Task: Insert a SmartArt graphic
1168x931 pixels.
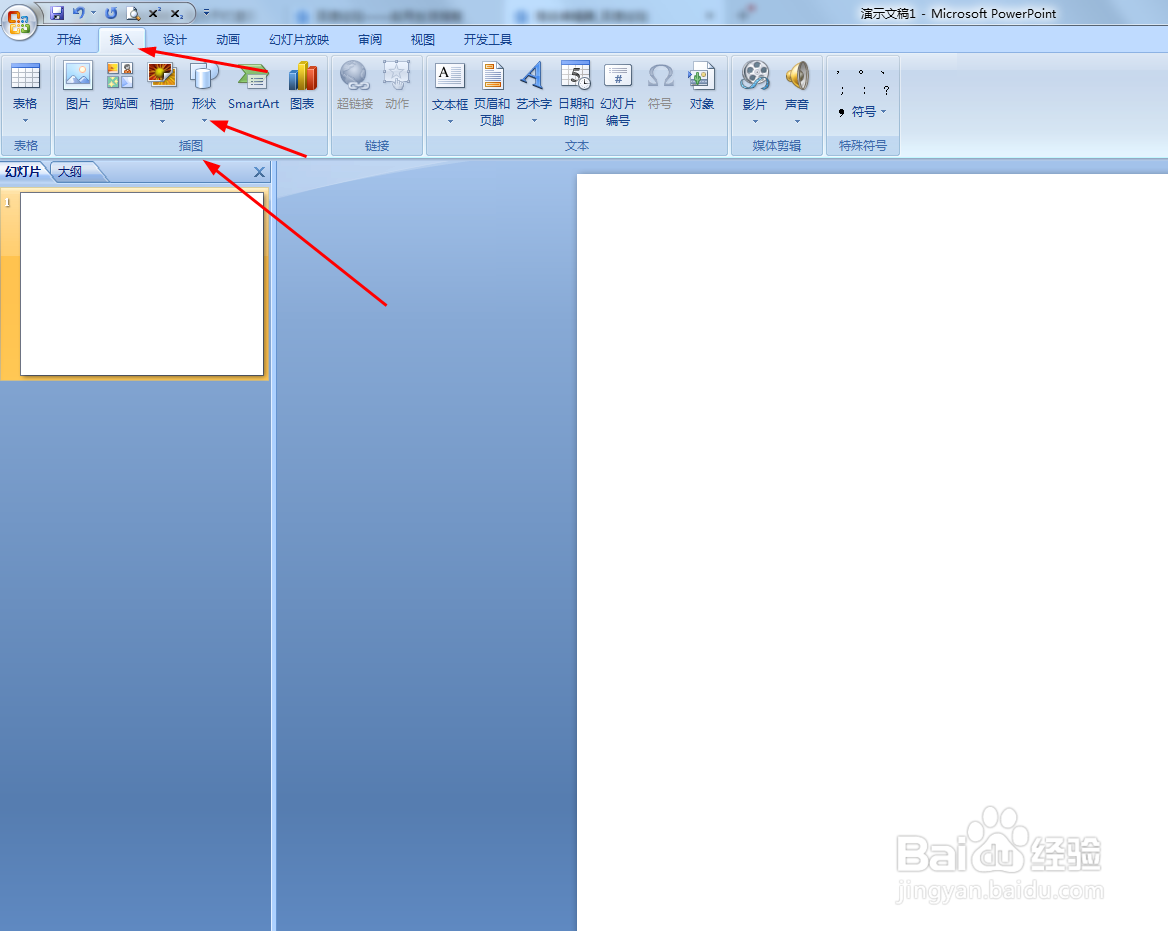Action: [x=253, y=86]
